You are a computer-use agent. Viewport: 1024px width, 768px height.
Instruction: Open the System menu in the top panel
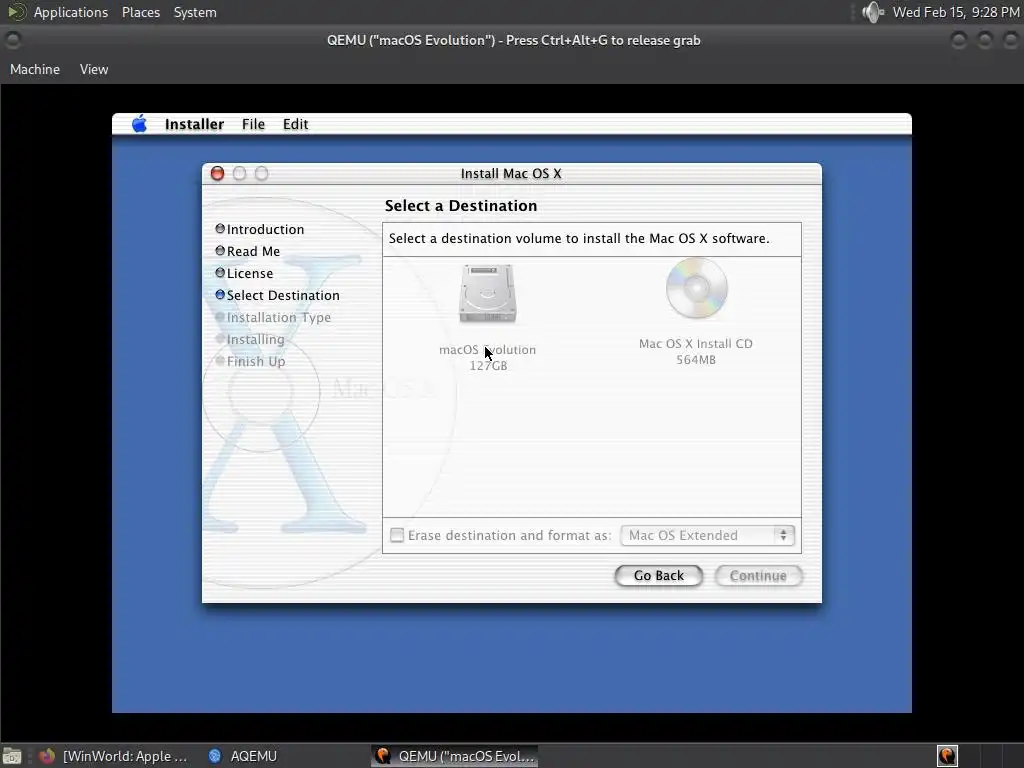click(x=195, y=12)
